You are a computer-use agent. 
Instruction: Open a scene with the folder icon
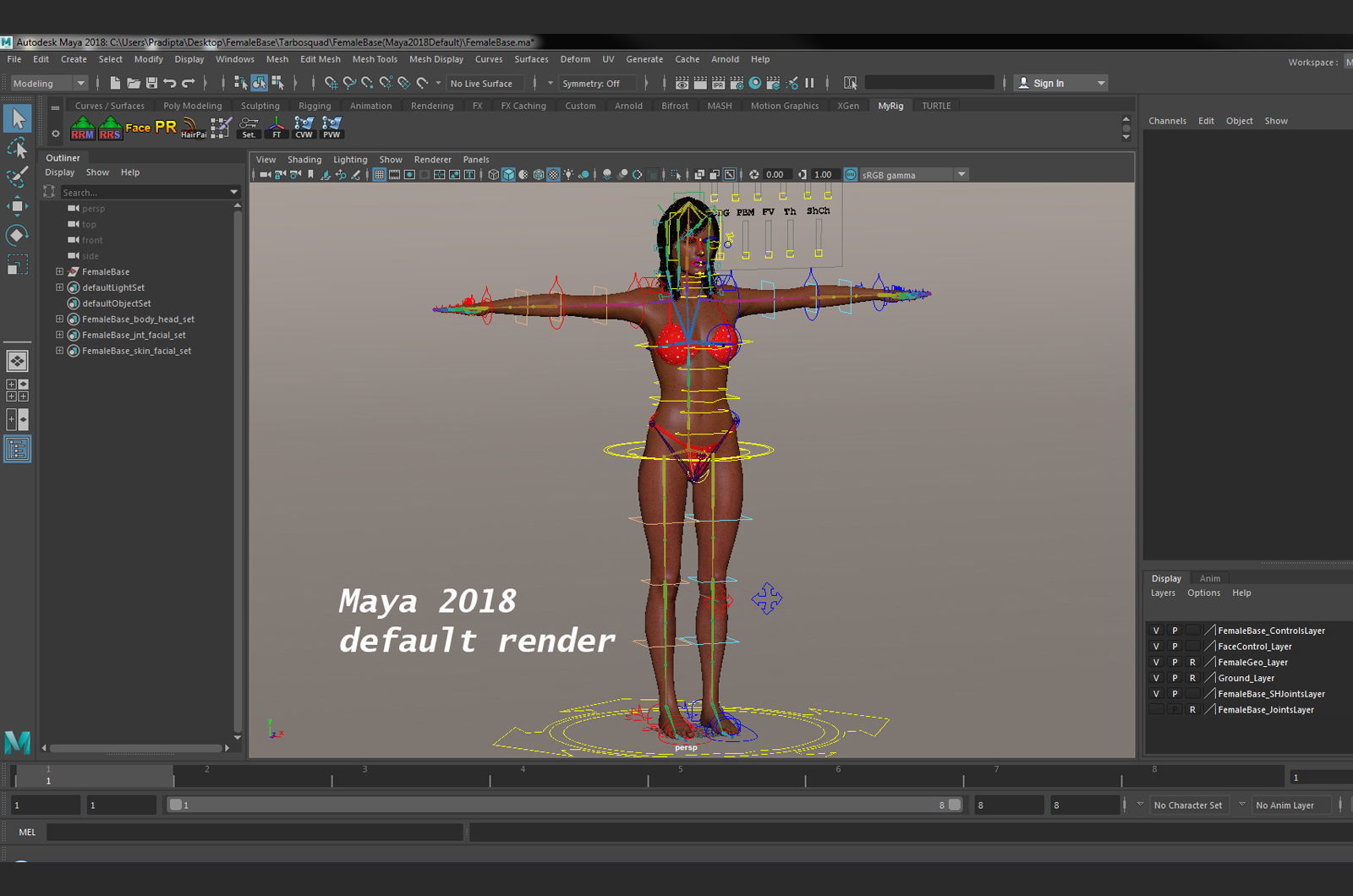coord(134,83)
